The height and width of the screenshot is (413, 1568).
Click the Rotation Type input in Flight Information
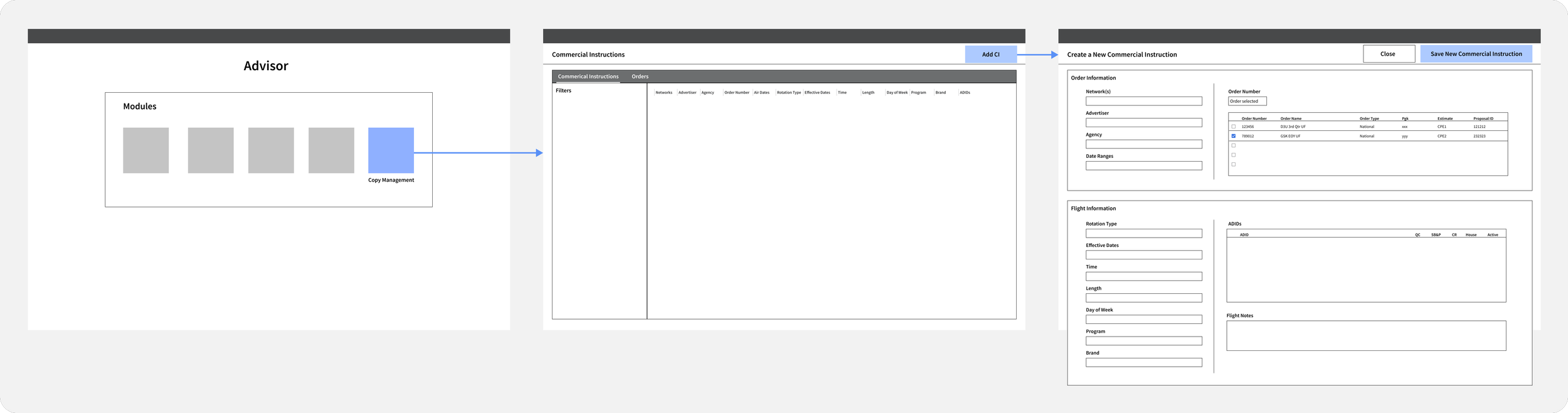pos(1143,233)
